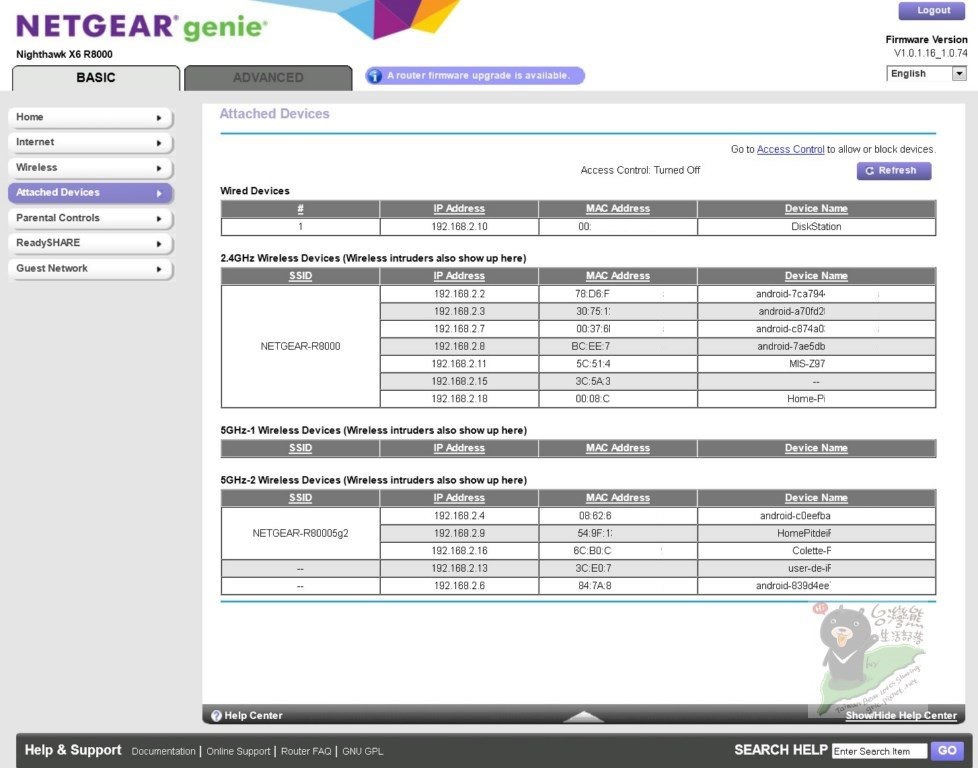The image size is (978, 768).
Task: Follow the Access Control link
Action: [x=790, y=150]
